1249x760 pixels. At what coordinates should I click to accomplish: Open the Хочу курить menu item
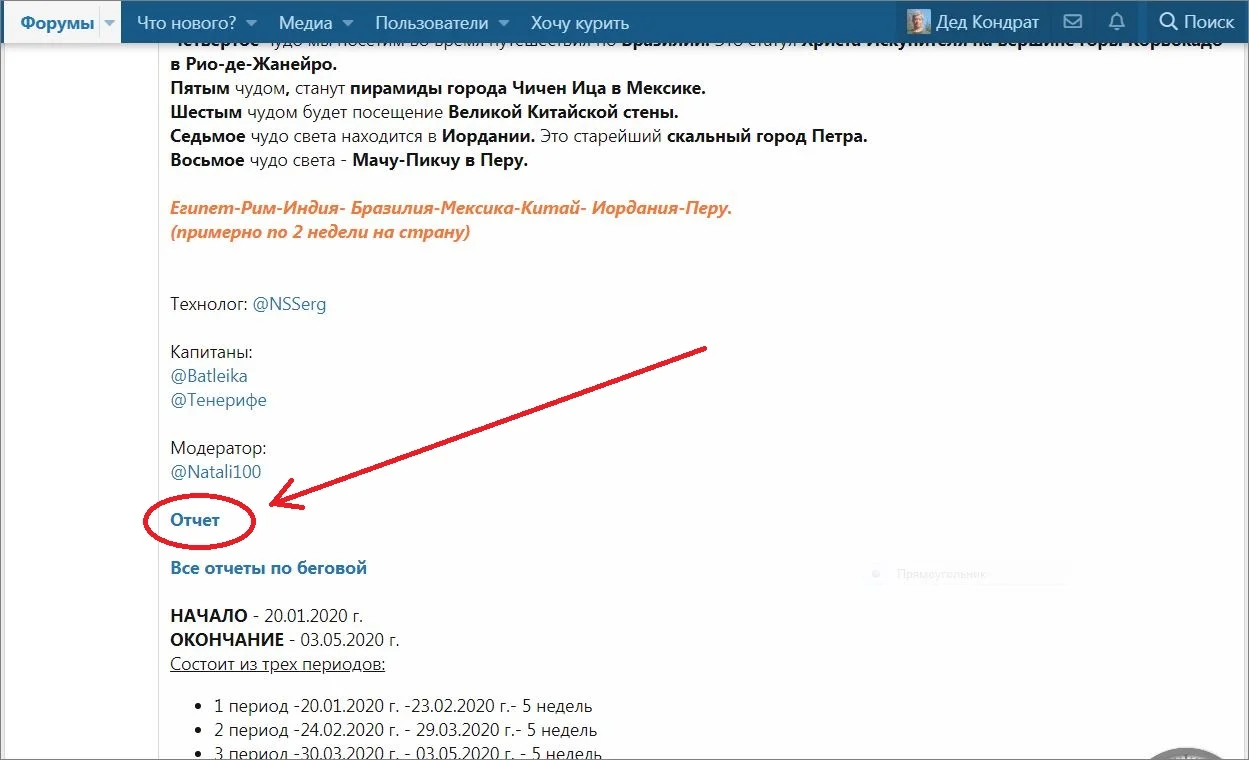(580, 22)
